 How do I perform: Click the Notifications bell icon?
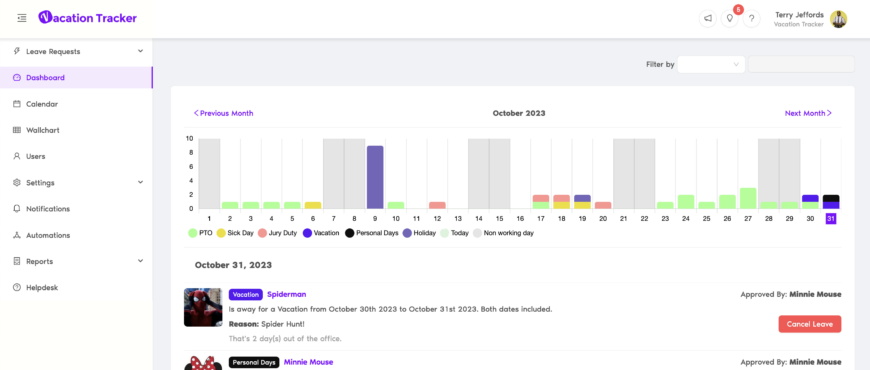pyautogui.click(x=17, y=209)
